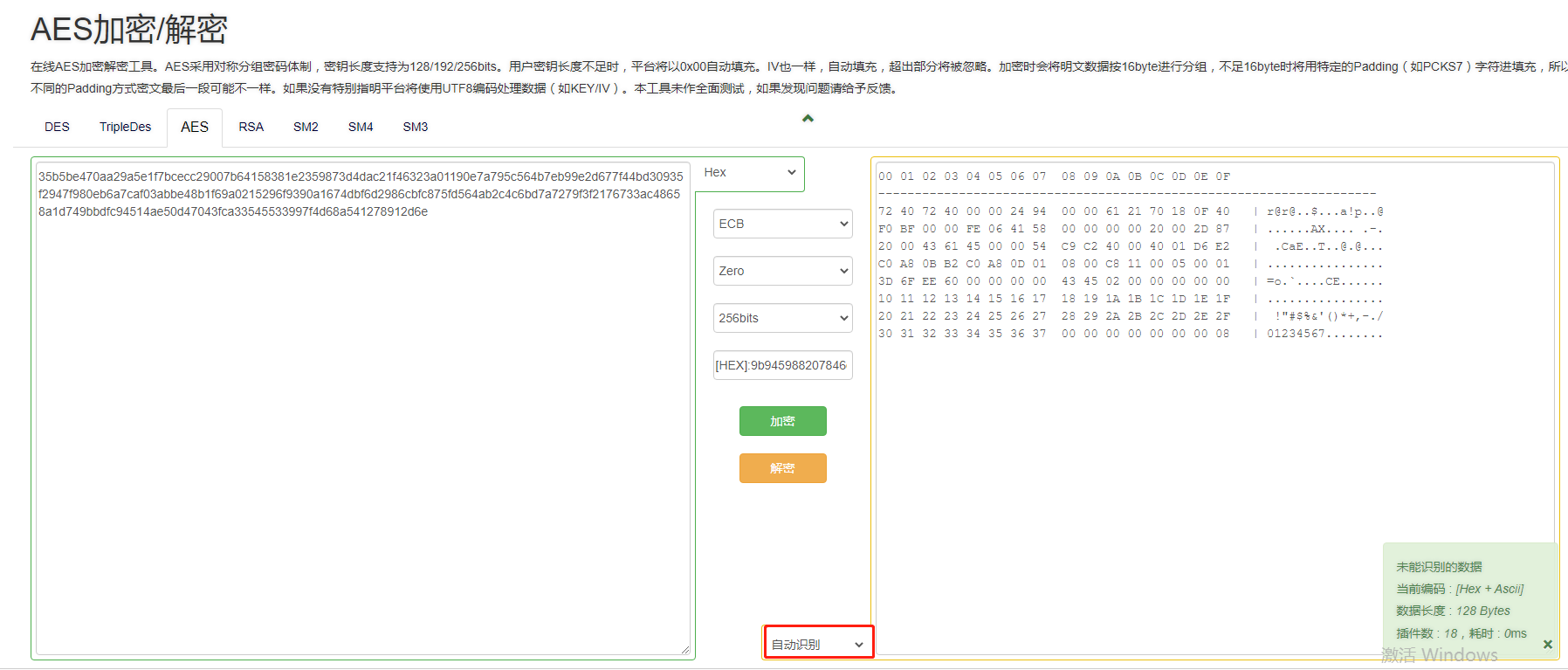Open the Zero padding dropdown
The image size is (1568, 670).
[783, 271]
